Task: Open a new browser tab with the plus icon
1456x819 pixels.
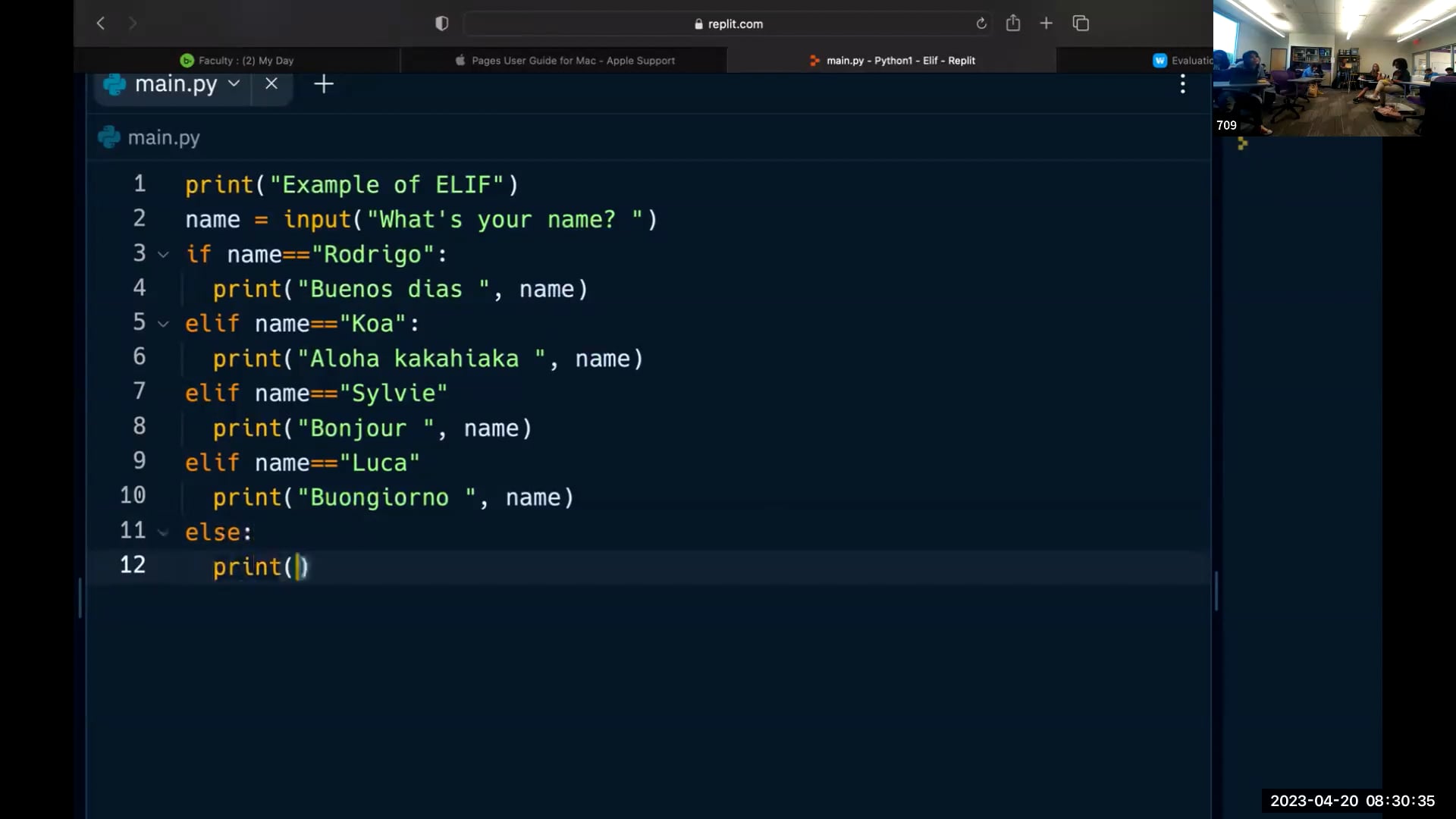Action: point(1046,23)
